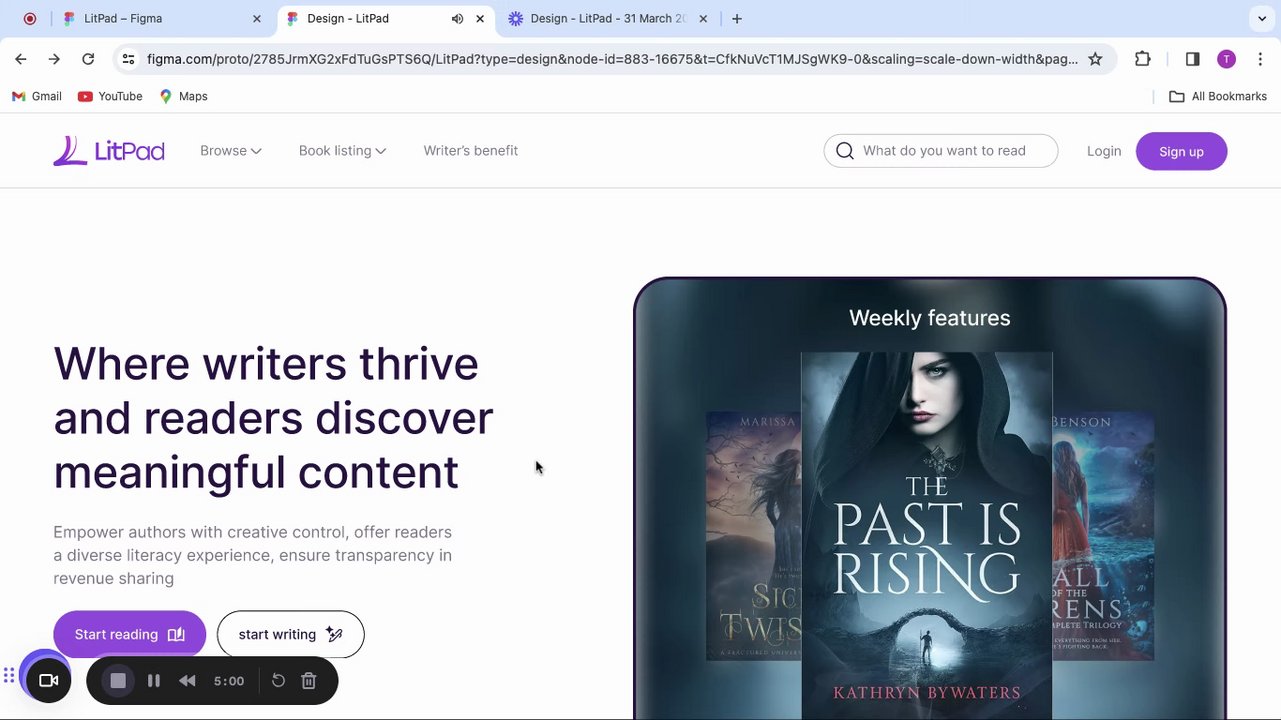Click the 'Empower authors with creative control' paragraph

pyautogui.click(x=253, y=555)
